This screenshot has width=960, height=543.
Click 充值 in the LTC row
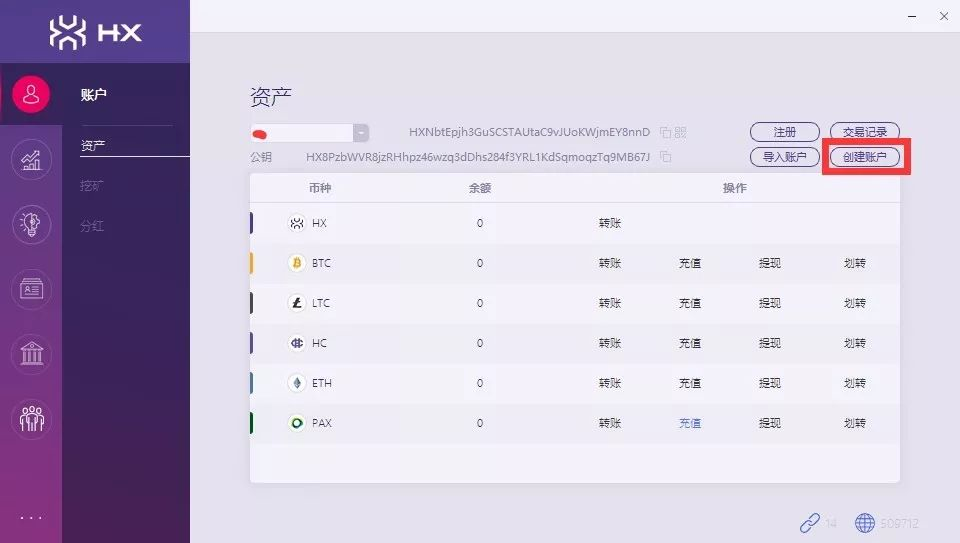pyautogui.click(x=690, y=303)
